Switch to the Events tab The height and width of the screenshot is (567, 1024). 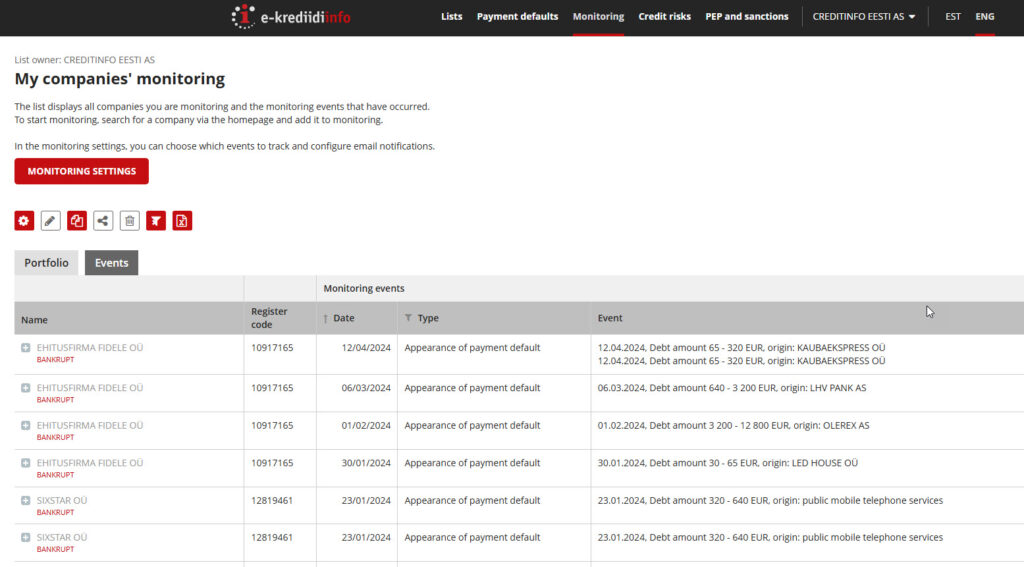click(x=112, y=263)
